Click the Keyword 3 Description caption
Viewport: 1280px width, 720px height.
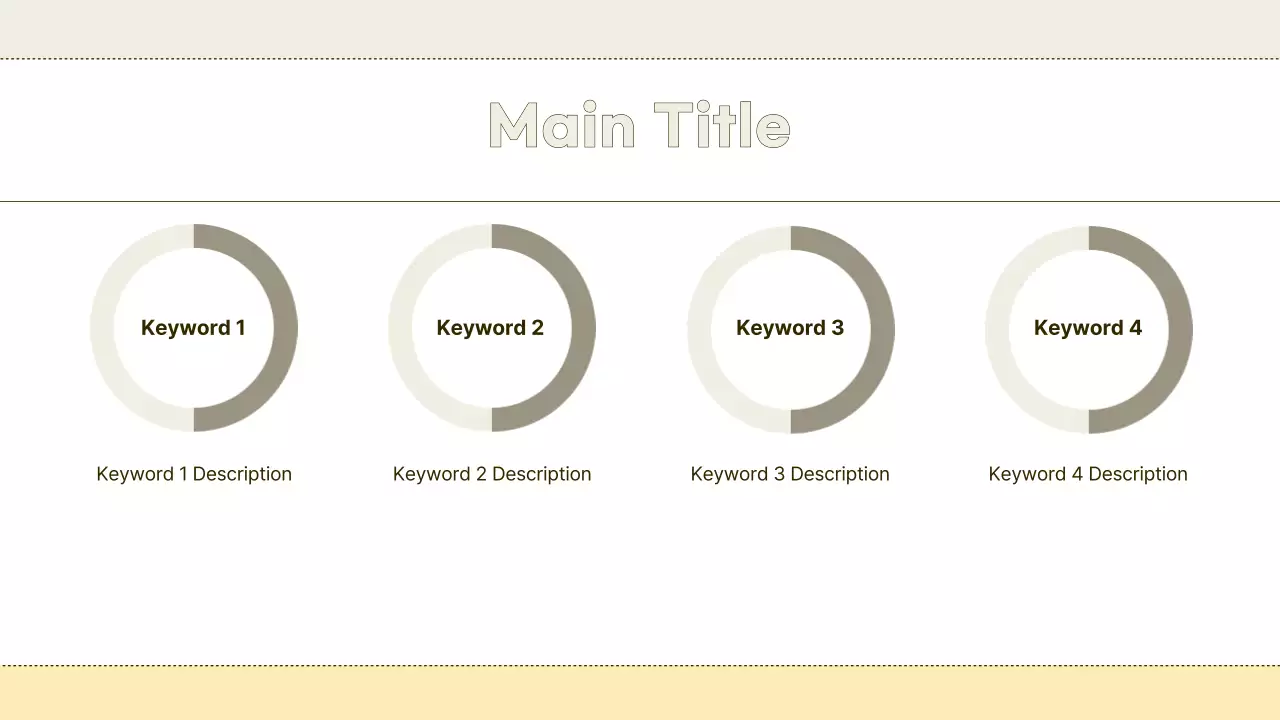[x=790, y=474]
